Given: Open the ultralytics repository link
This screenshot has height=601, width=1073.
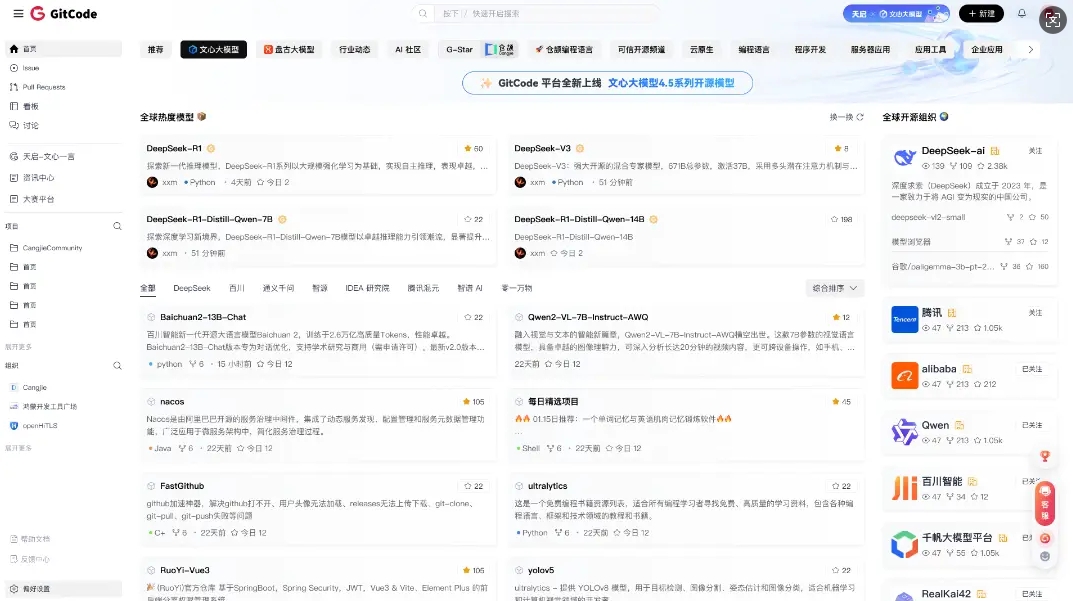Looking at the screenshot, I should point(547,486).
